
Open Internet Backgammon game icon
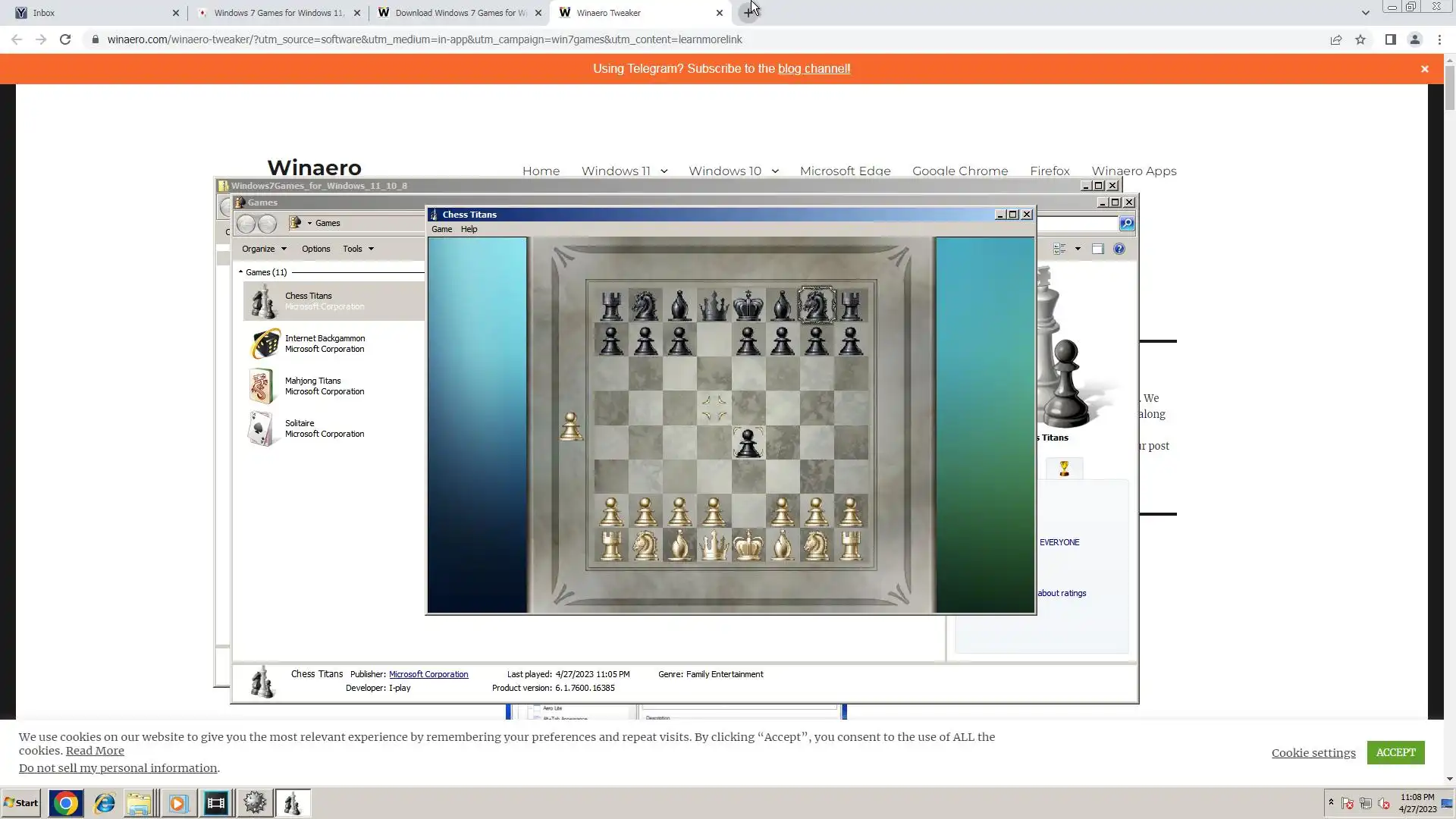pyautogui.click(x=263, y=344)
